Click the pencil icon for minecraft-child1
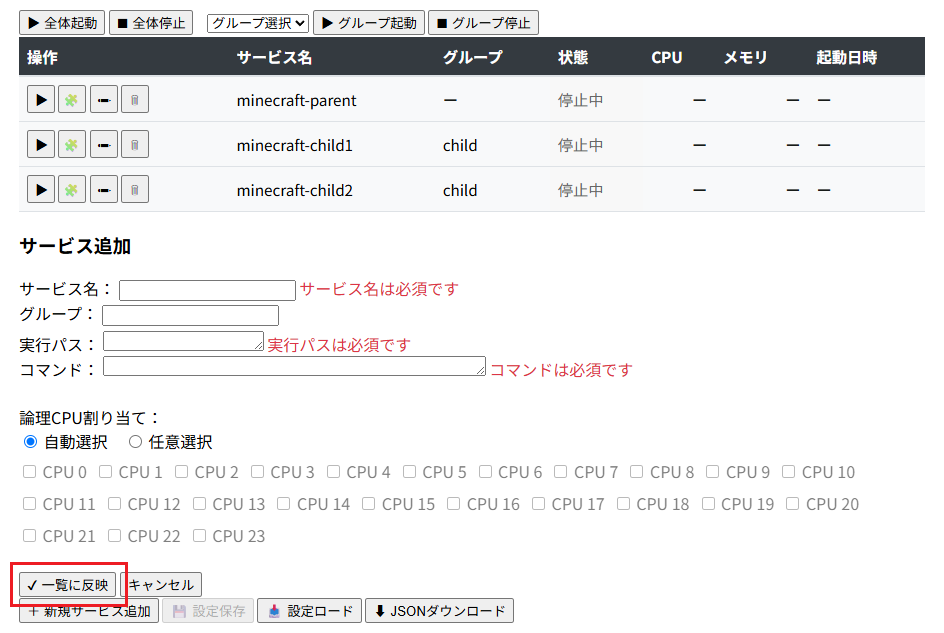Viewport: 944px width, 633px height. click(x=103, y=144)
